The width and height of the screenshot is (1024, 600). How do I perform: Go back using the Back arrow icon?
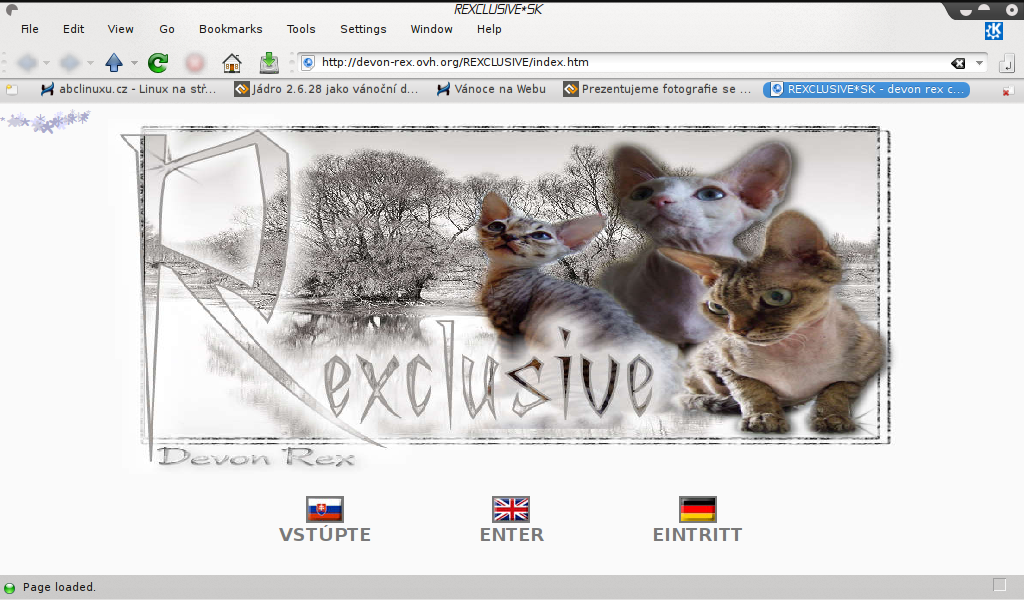click(x=27, y=63)
